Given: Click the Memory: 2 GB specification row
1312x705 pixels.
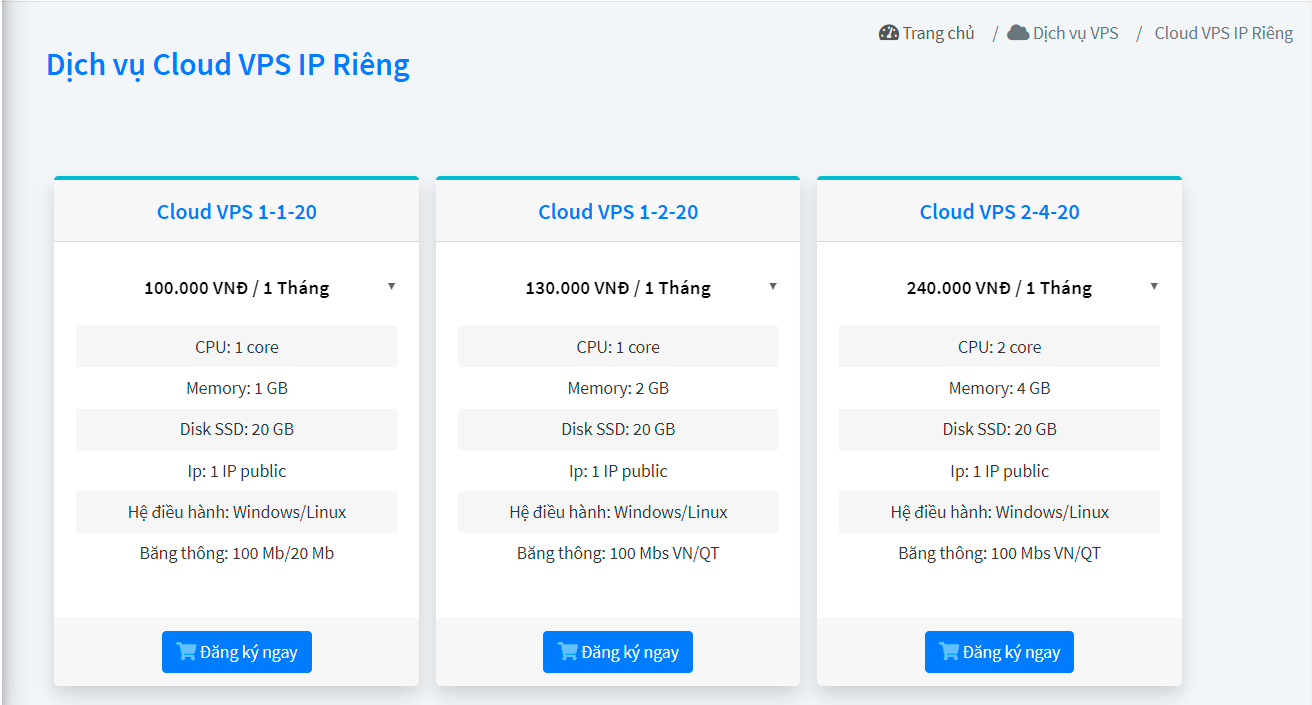Looking at the screenshot, I should [x=618, y=388].
